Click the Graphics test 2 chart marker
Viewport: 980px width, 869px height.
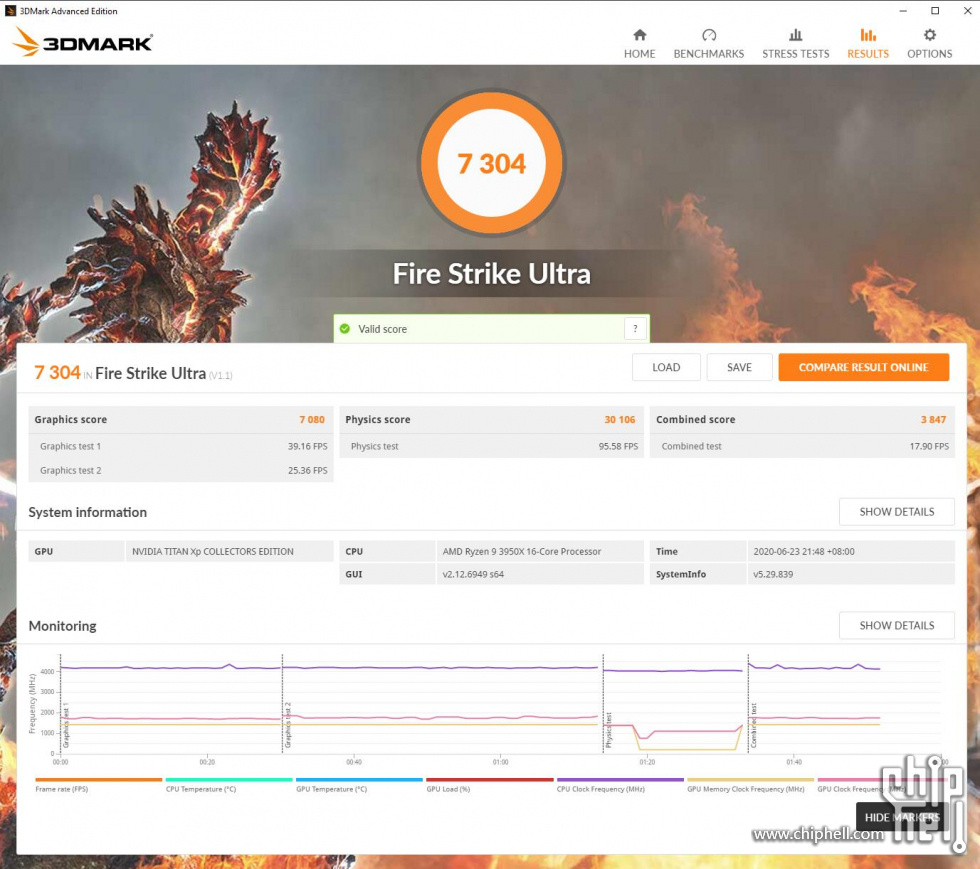288,725
